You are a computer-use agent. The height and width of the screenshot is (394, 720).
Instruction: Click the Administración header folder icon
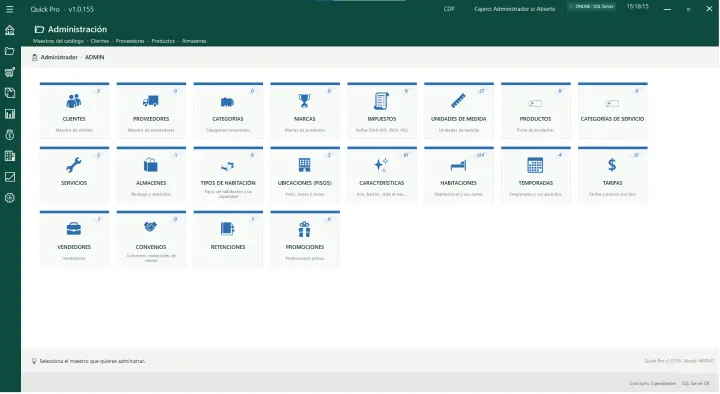39,29
